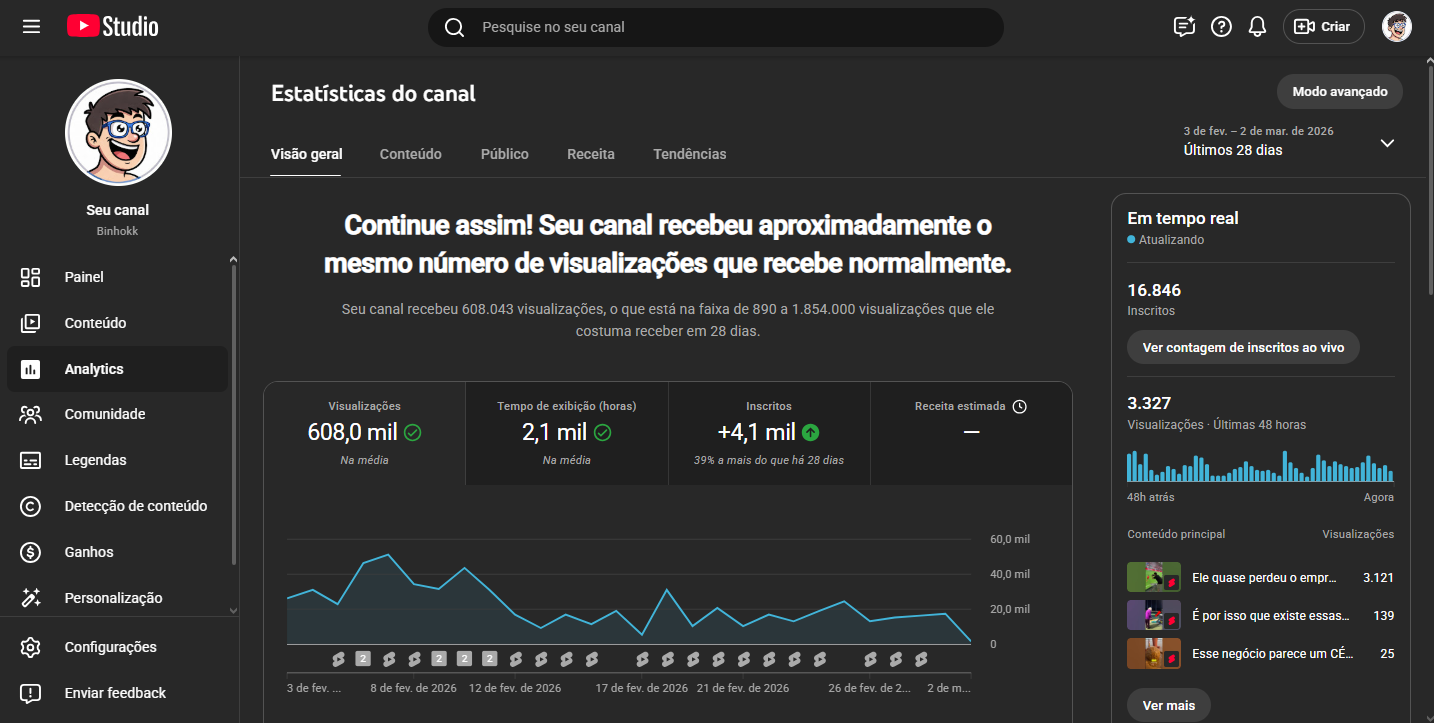The image size is (1434, 723).
Task: Open the chat sparkle icon in header
Action: point(1184,27)
